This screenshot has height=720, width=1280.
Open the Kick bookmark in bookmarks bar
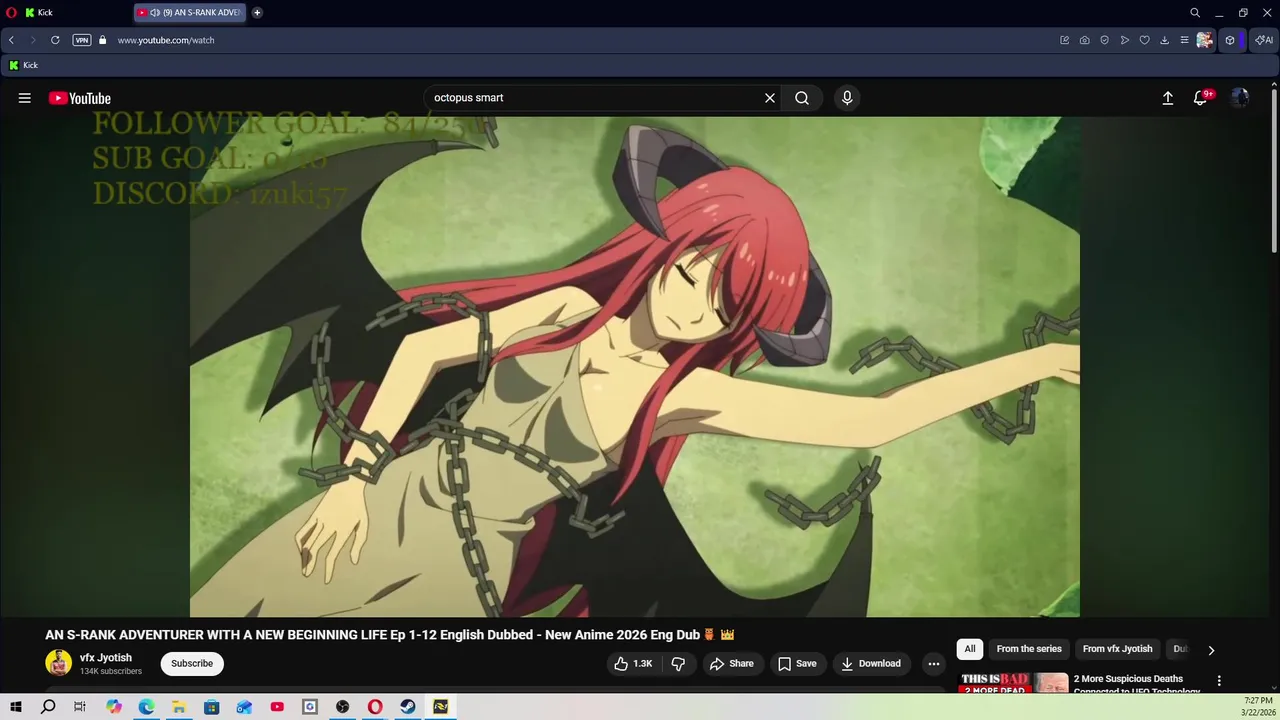(23, 65)
